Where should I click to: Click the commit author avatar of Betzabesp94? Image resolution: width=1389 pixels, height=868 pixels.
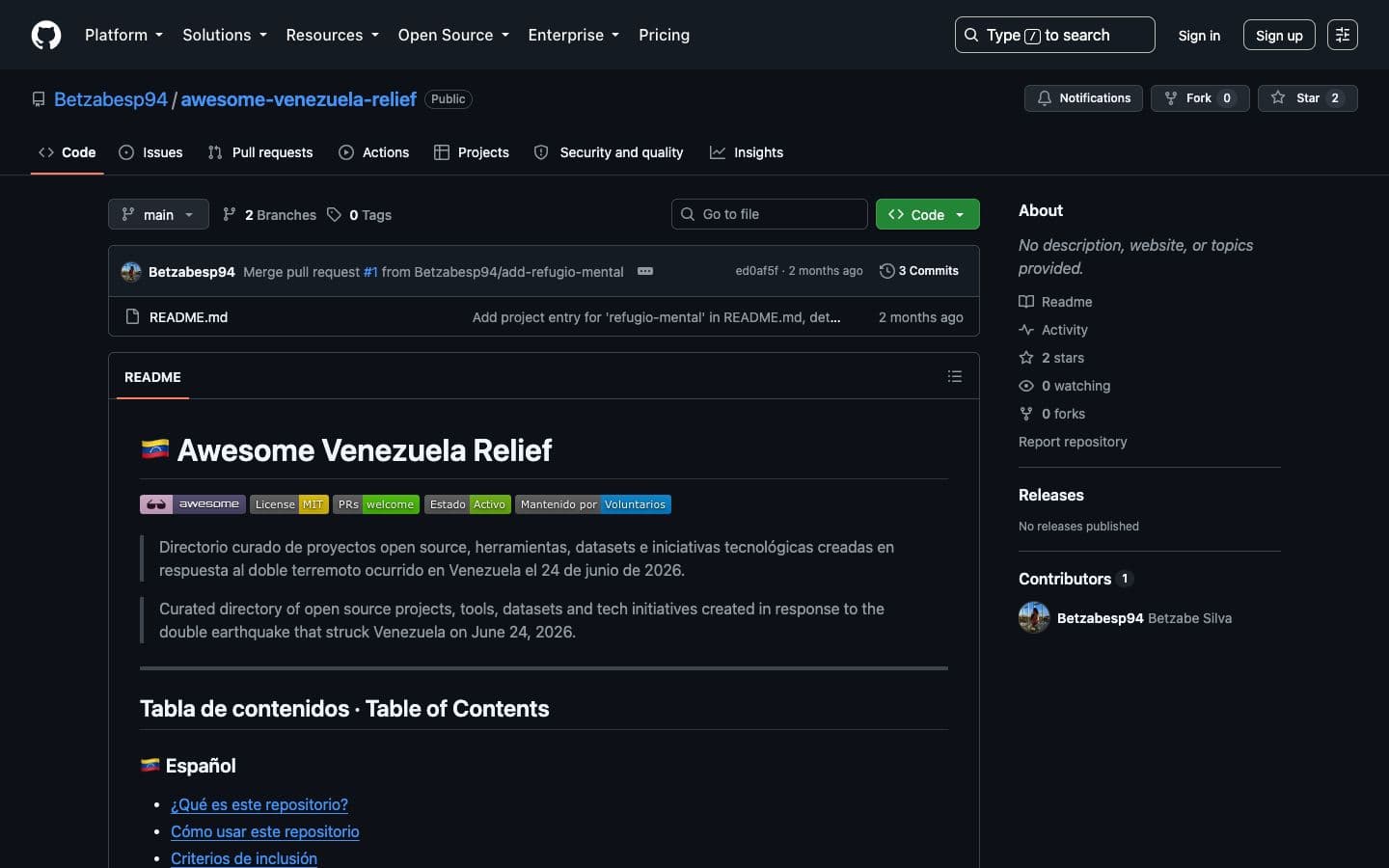(x=131, y=272)
